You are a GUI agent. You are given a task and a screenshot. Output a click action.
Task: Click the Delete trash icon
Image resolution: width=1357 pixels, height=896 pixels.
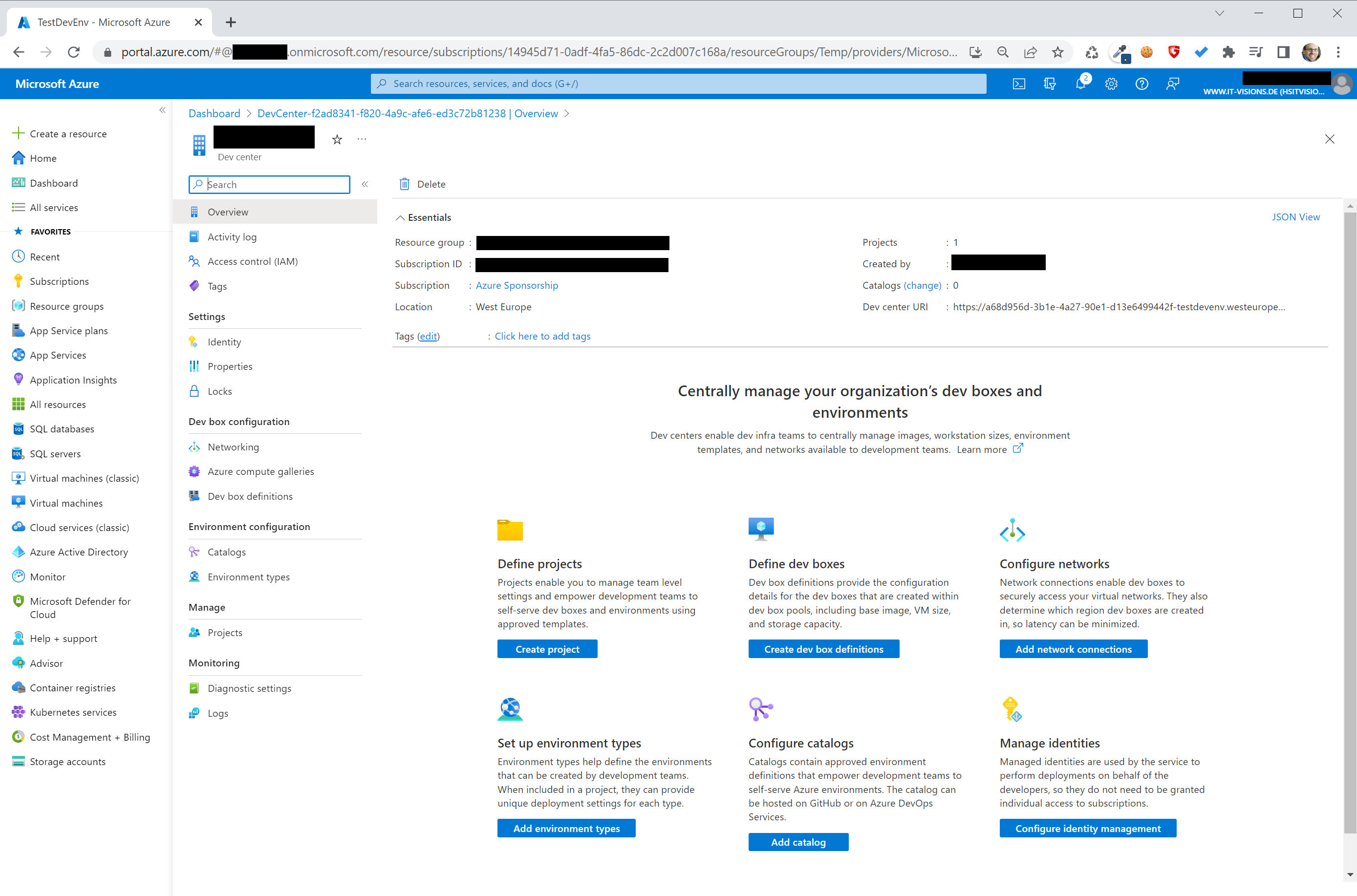405,184
